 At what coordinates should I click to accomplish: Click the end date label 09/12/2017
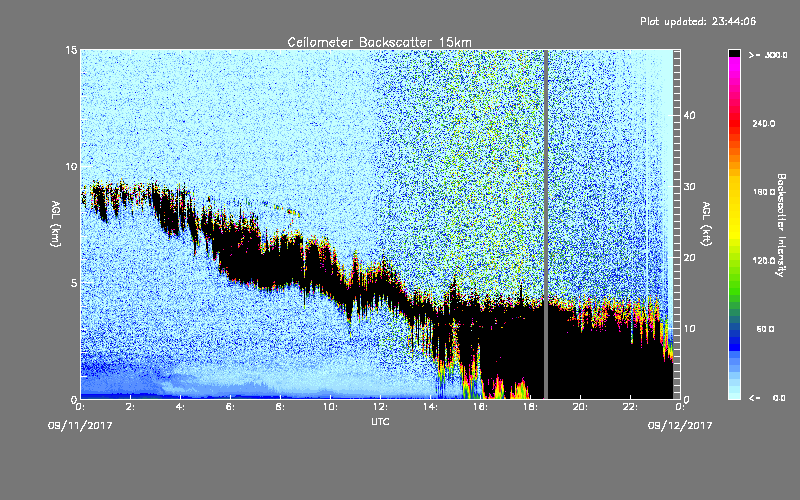tap(680, 425)
